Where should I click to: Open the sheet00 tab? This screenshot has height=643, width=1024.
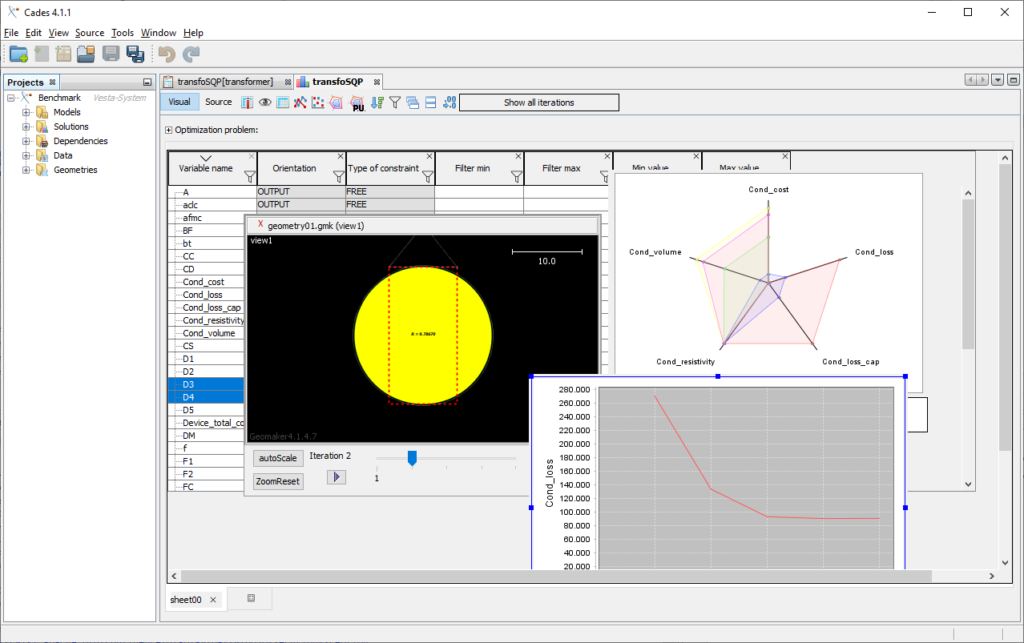[x=185, y=600]
